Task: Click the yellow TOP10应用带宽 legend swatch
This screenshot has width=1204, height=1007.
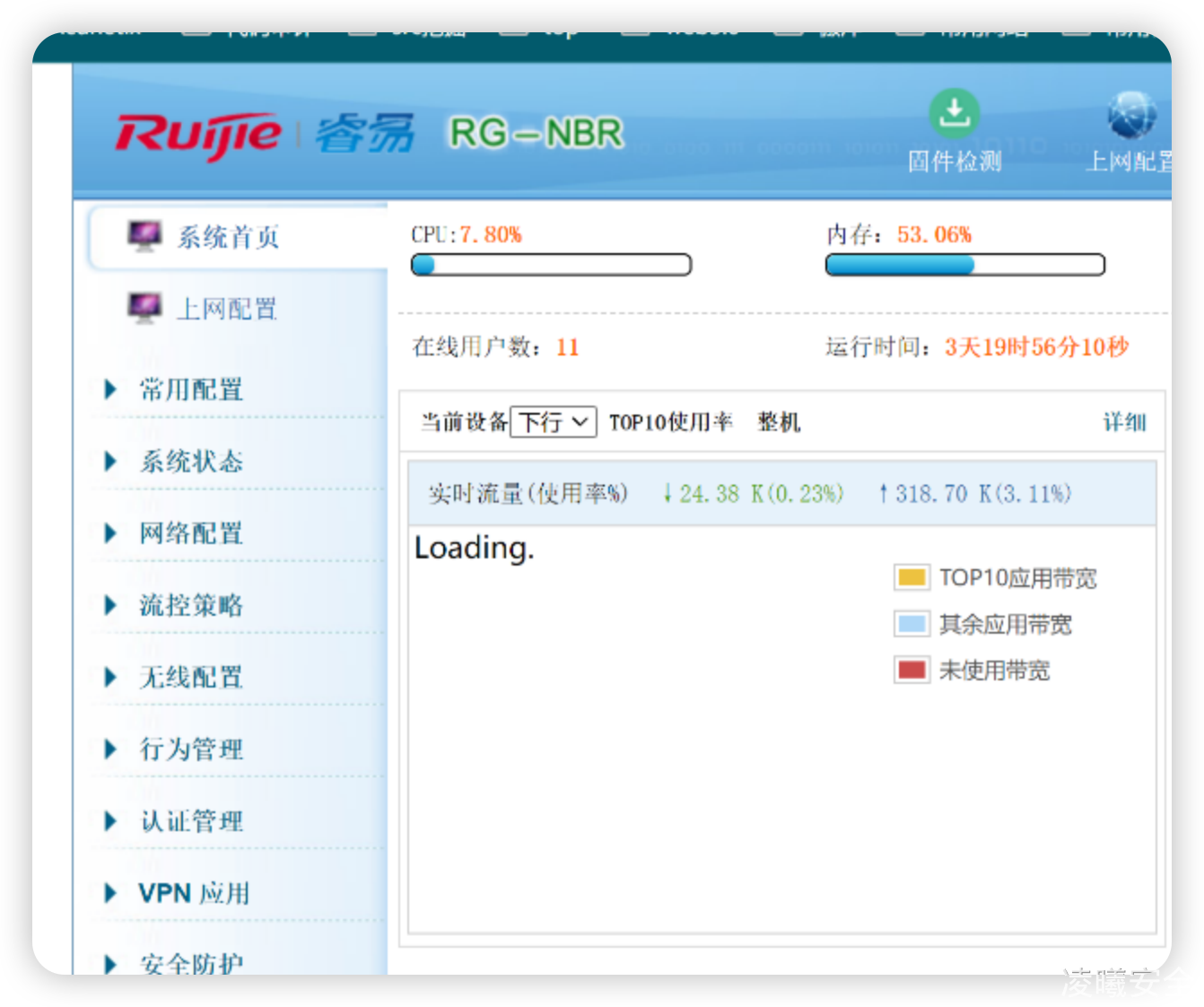Action: [912, 577]
